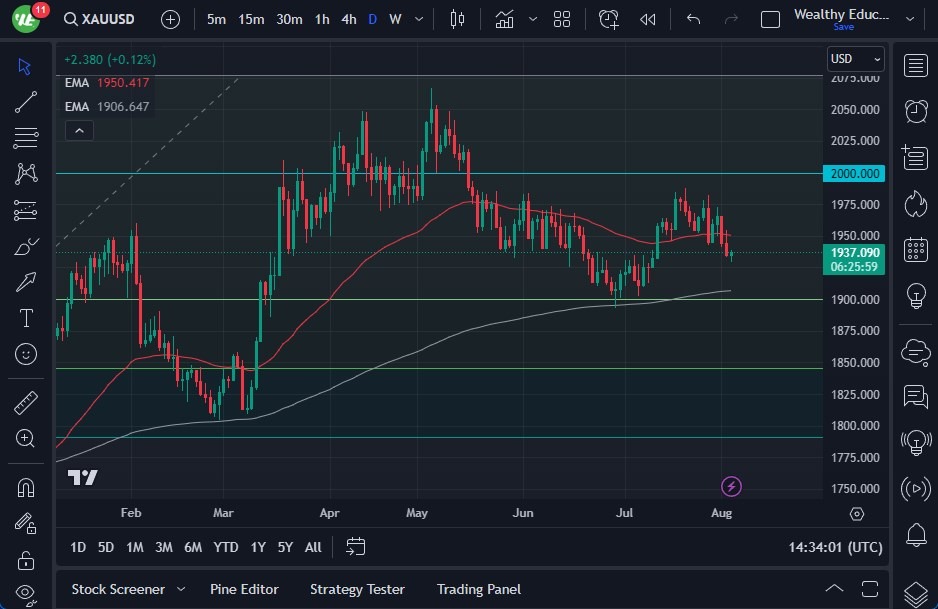Expand the Stock Screener dropdown
This screenshot has height=609, width=938.
181,589
